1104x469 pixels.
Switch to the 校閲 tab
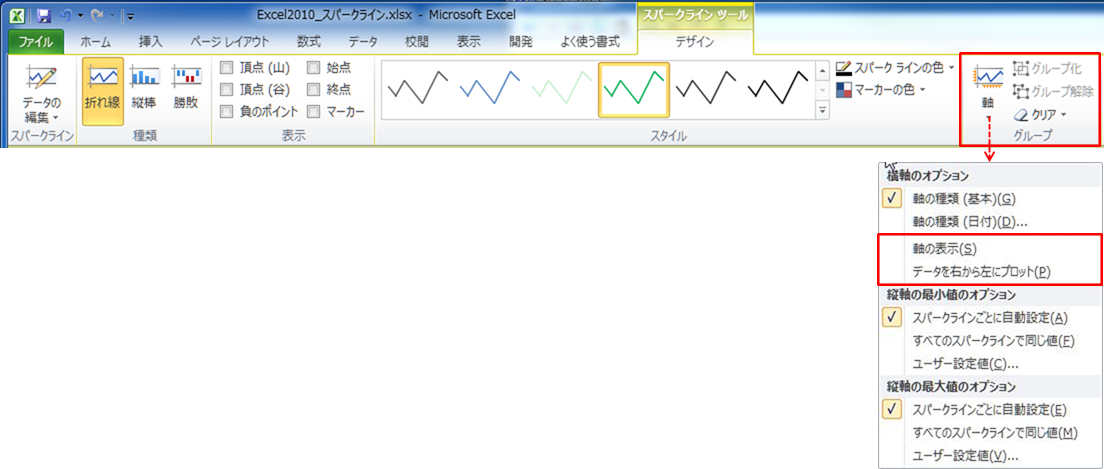tap(417, 42)
